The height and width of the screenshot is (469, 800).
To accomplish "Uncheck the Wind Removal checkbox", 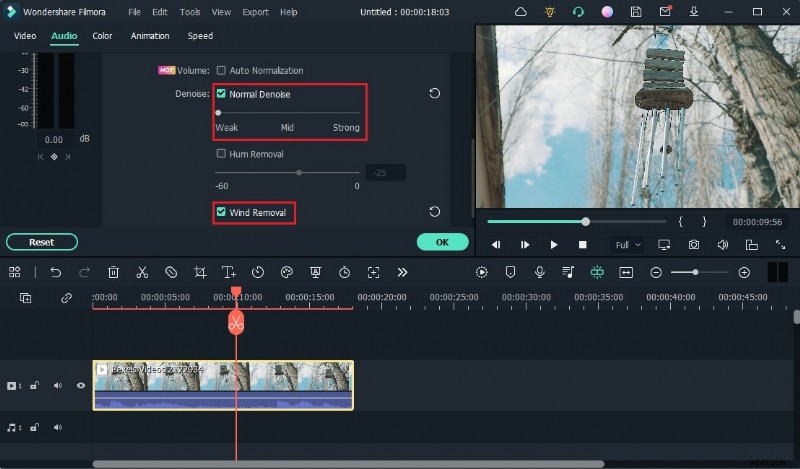I will [221, 212].
